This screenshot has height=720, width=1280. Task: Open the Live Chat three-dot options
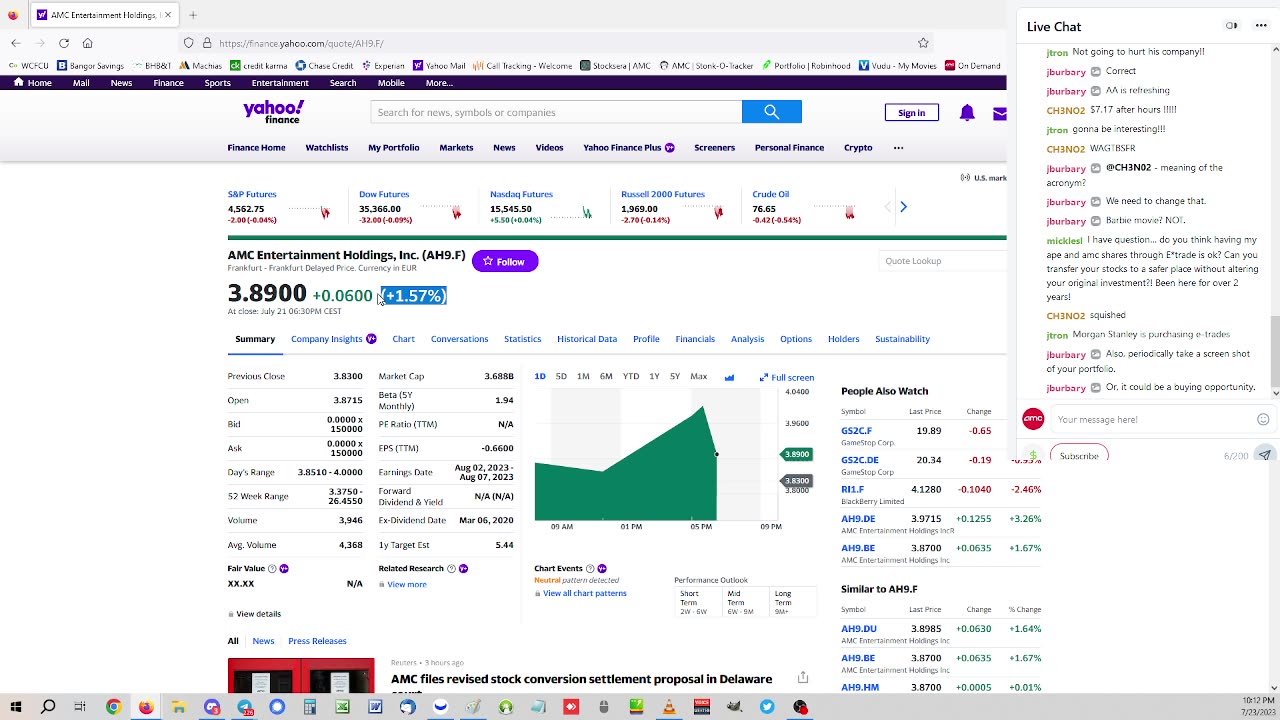(x=1261, y=26)
